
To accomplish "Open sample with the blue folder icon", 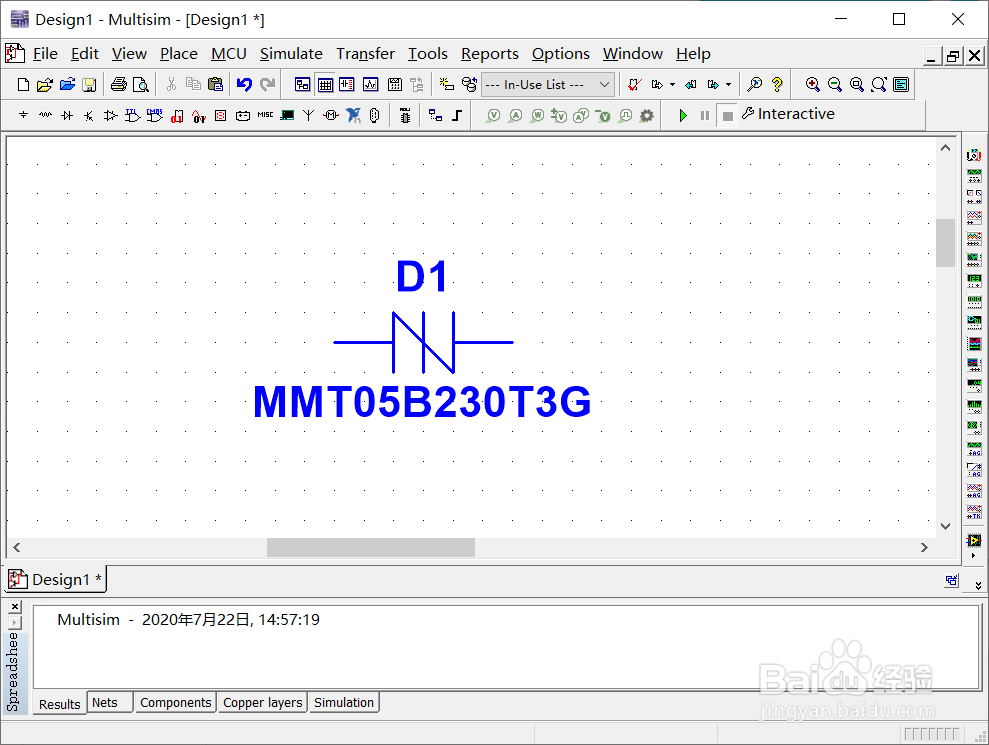I will (67, 85).
